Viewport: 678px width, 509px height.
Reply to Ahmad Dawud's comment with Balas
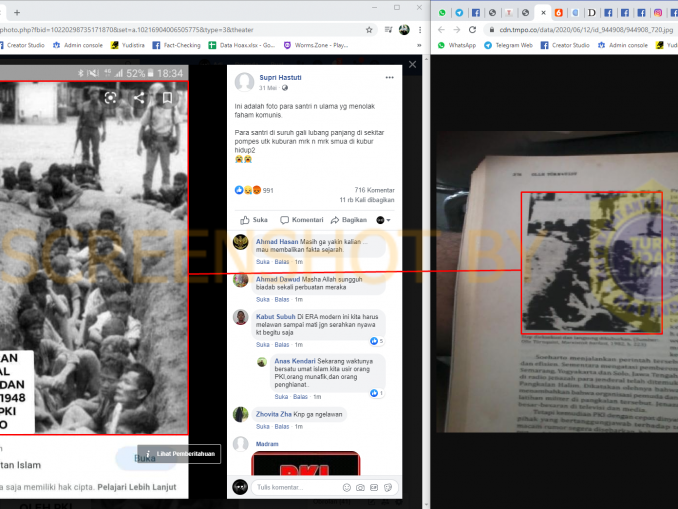click(x=281, y=299)
